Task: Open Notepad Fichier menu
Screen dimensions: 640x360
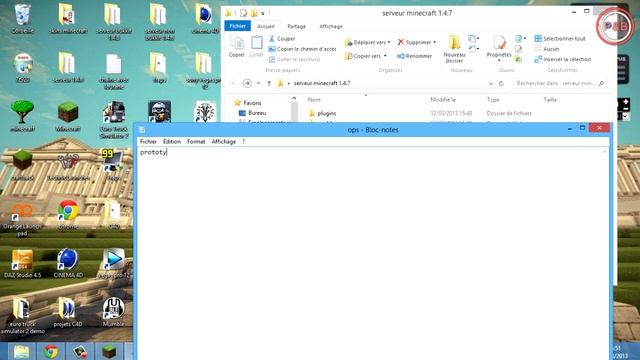Action: 148,142
